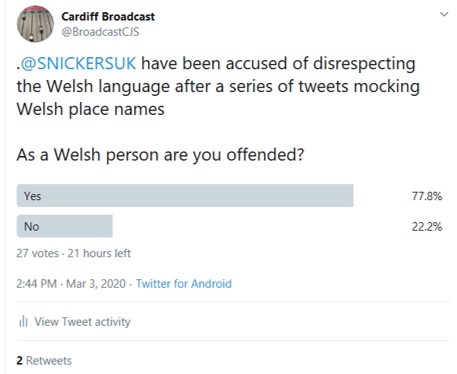Image resolution: width=457 pixels, height=374 pixels.
Task: Click the 21 hours left poll text
Action: coord(99,253)
